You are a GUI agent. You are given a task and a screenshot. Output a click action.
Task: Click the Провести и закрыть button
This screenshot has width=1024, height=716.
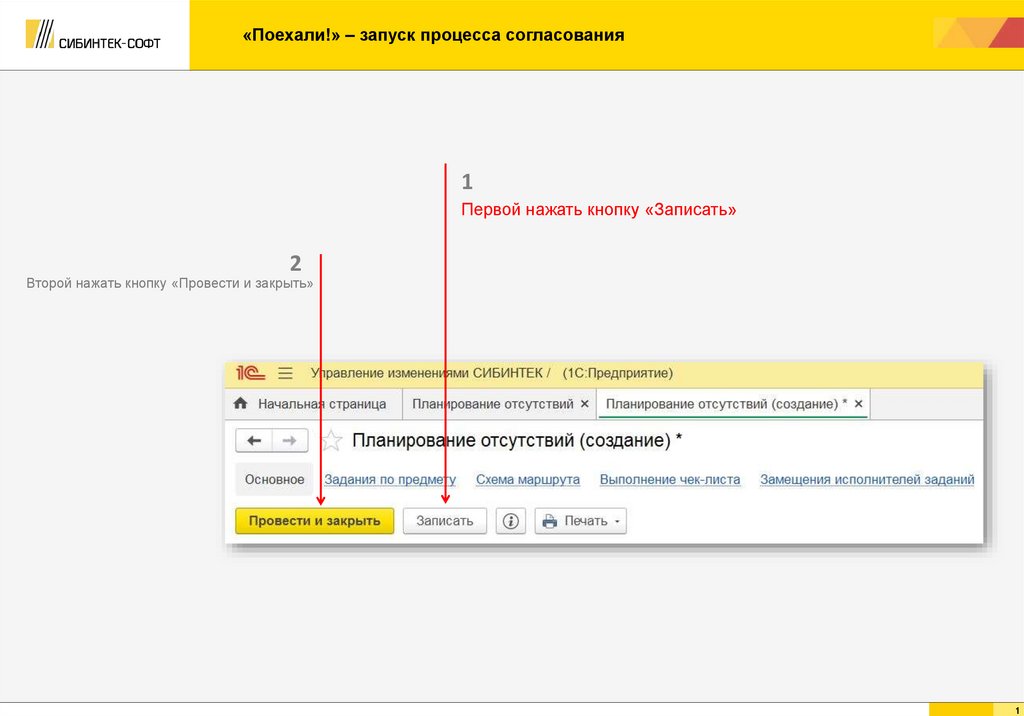pos(315,521)
